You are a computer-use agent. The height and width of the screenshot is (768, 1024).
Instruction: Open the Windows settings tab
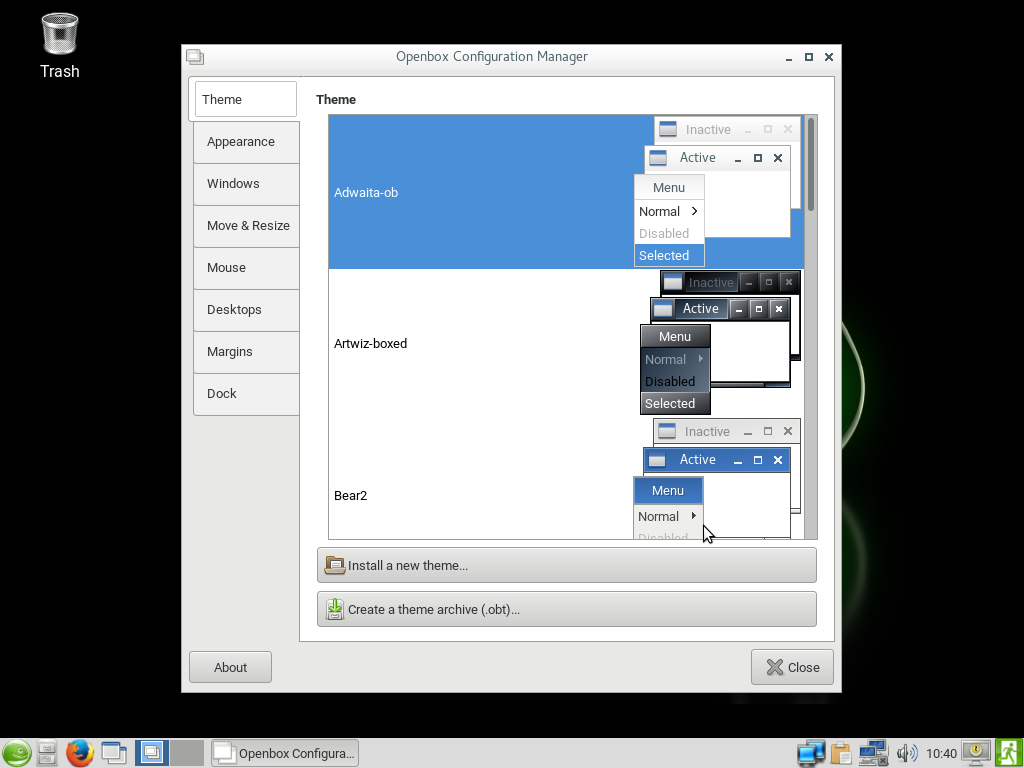233,184
